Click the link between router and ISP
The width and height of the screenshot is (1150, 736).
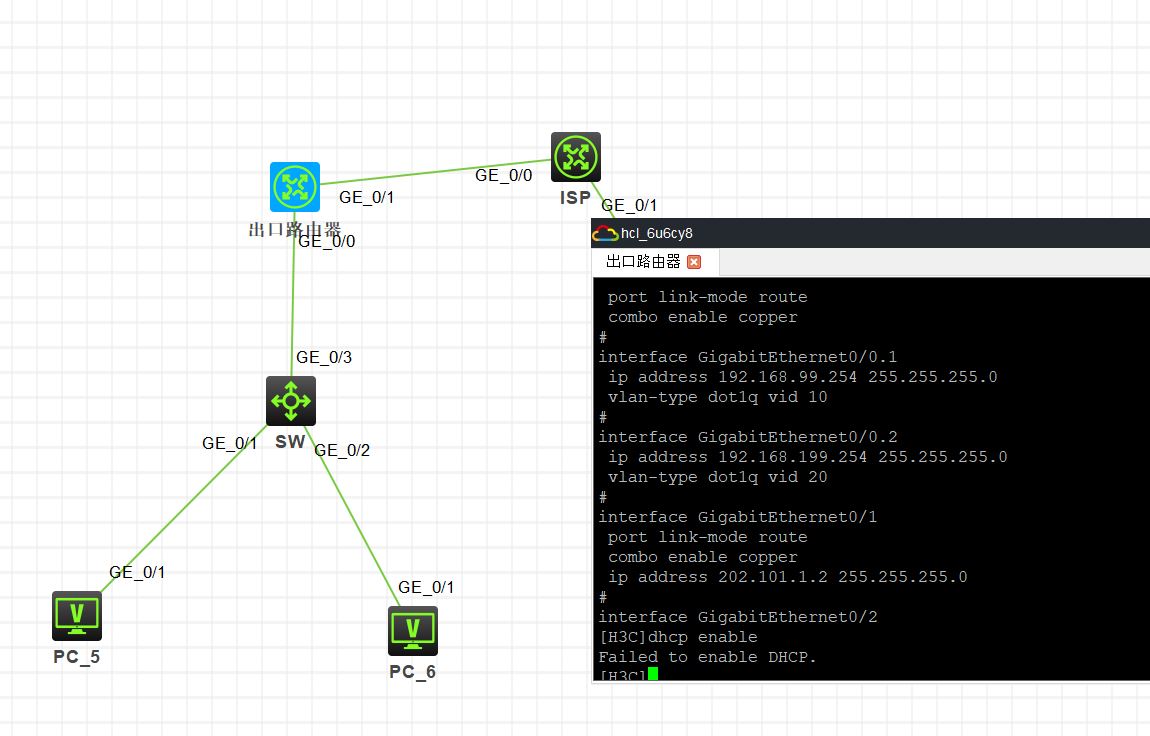tap(436, 172)
